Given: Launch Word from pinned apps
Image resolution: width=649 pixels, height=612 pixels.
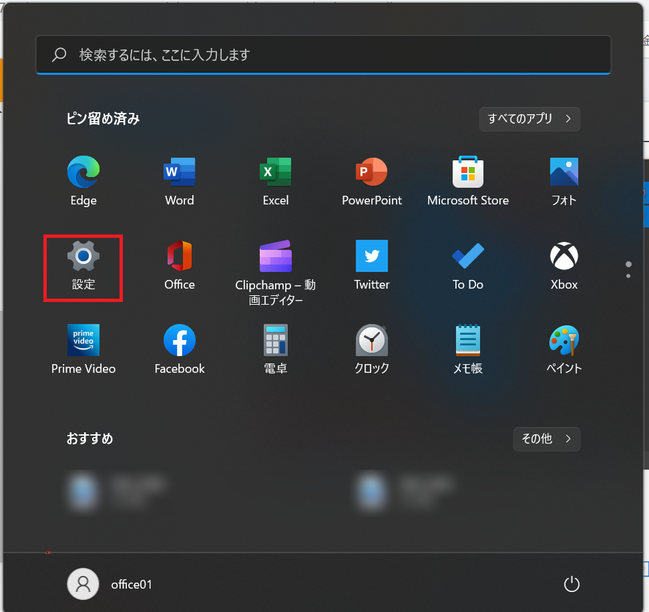Looking at the screenshot, I should click(x=179, y=180).
